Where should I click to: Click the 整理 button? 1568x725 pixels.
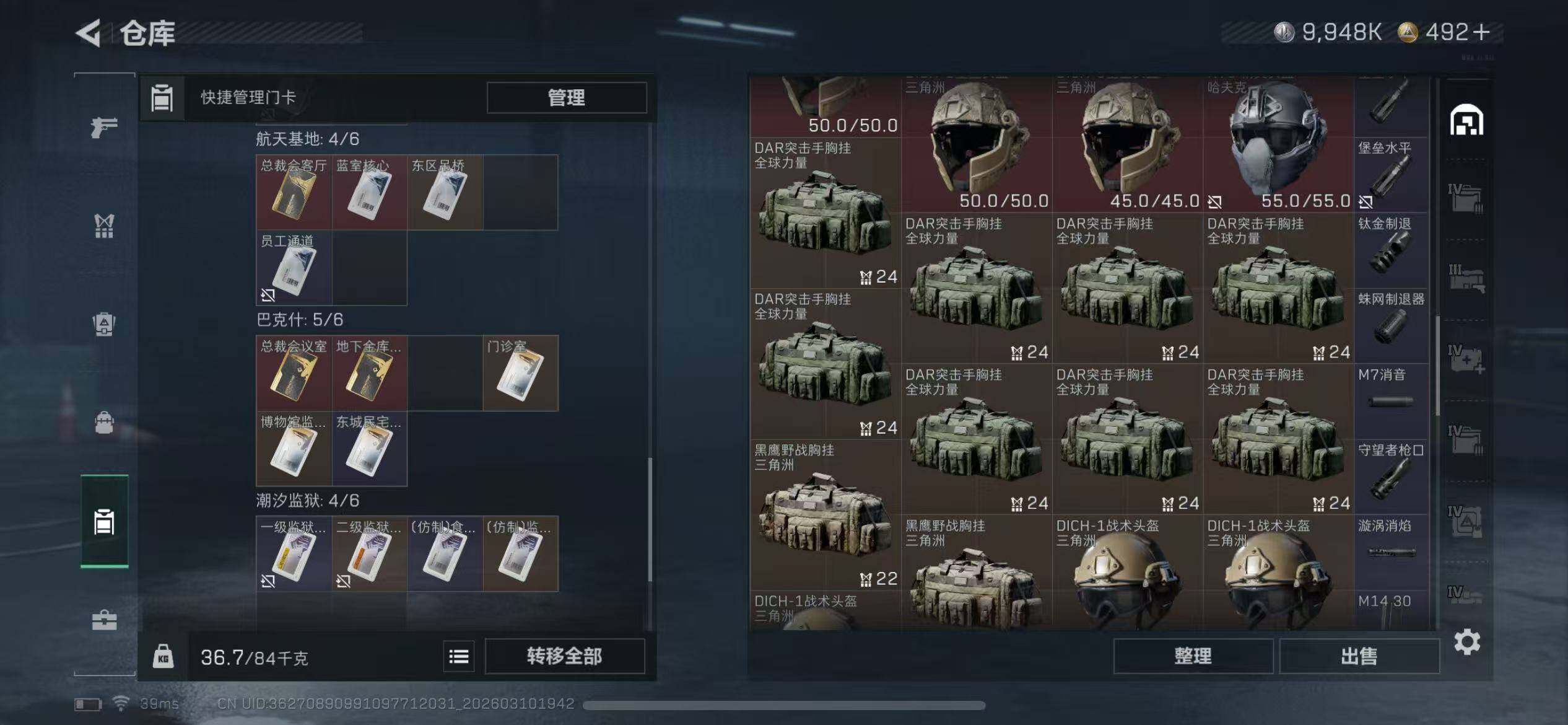coord(1193,656)
